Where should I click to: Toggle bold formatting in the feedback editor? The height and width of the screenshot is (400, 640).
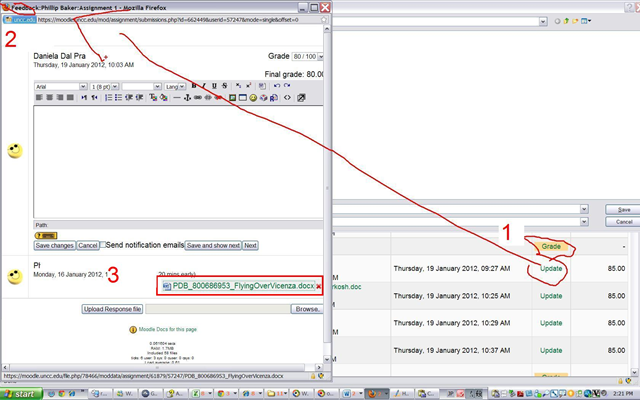[194, 86]
